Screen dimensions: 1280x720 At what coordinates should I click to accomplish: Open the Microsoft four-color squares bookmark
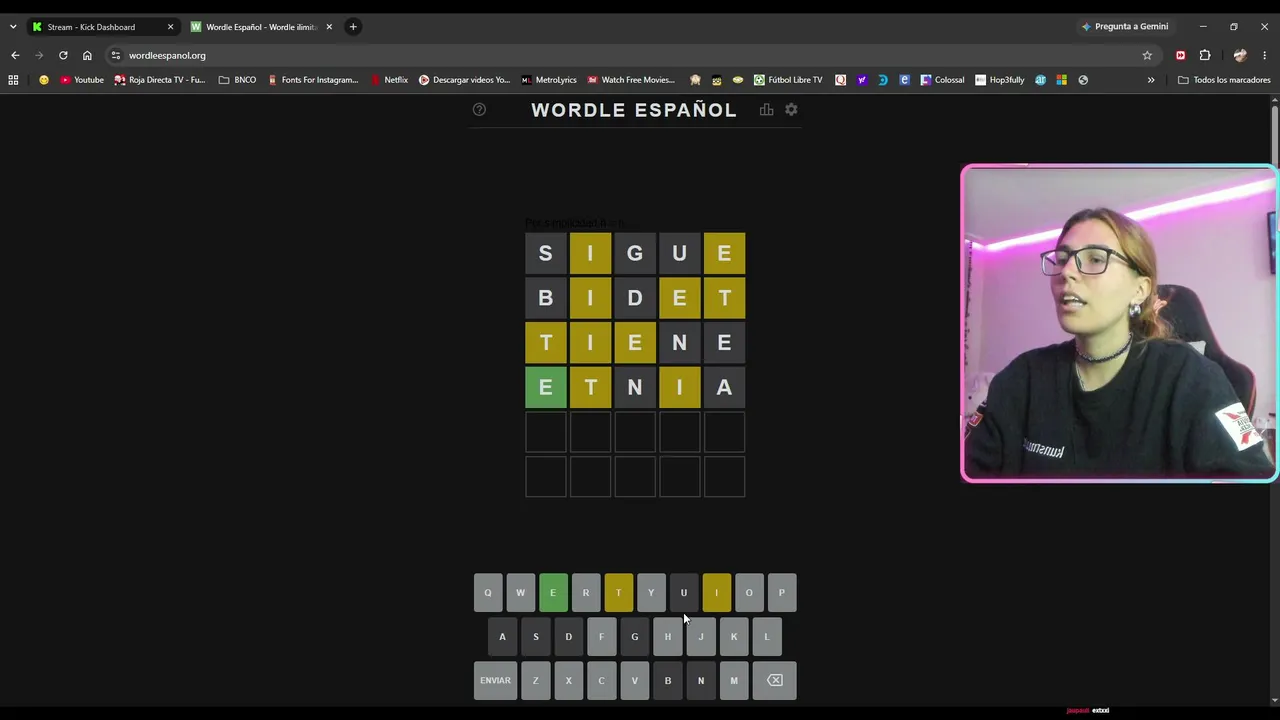pos(1061,80)
